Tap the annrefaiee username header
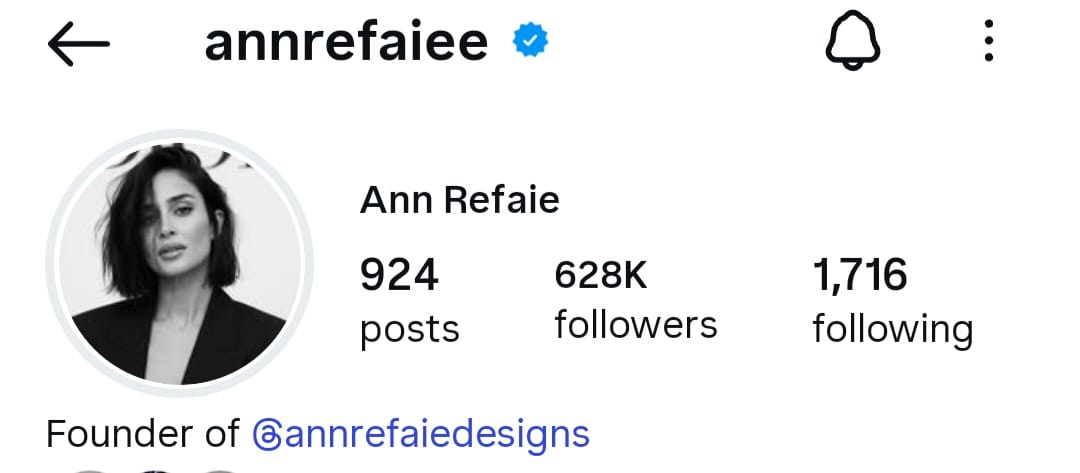1080x473 pixels. point(346,42)
